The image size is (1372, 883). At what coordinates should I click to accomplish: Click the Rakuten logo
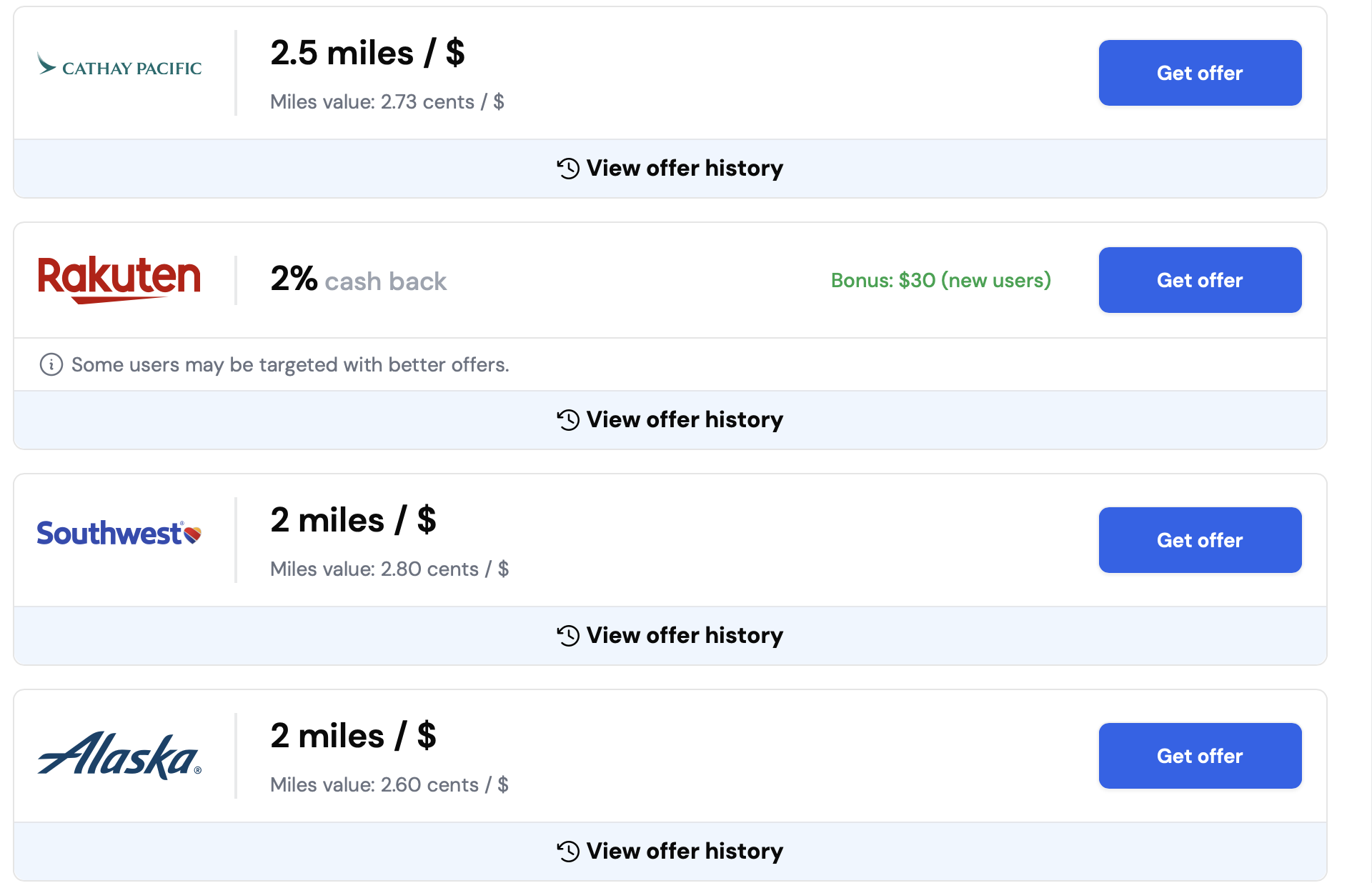[x=119, y=279]
